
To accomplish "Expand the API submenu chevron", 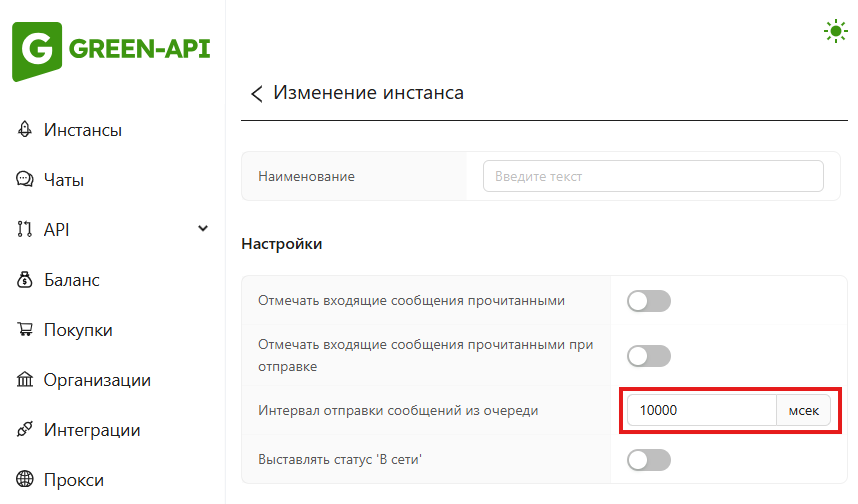I will tap(203, 229).
